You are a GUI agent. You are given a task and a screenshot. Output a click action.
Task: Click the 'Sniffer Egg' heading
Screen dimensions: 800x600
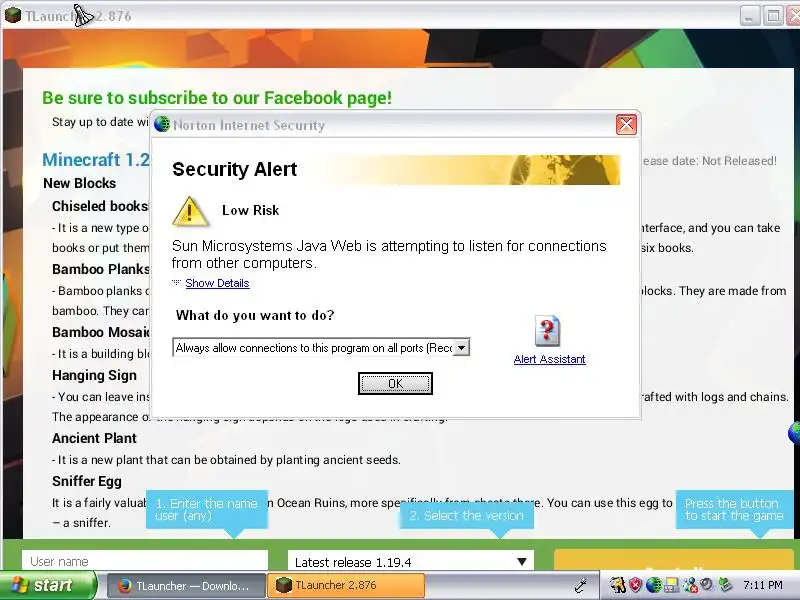[x=87, y=481]
